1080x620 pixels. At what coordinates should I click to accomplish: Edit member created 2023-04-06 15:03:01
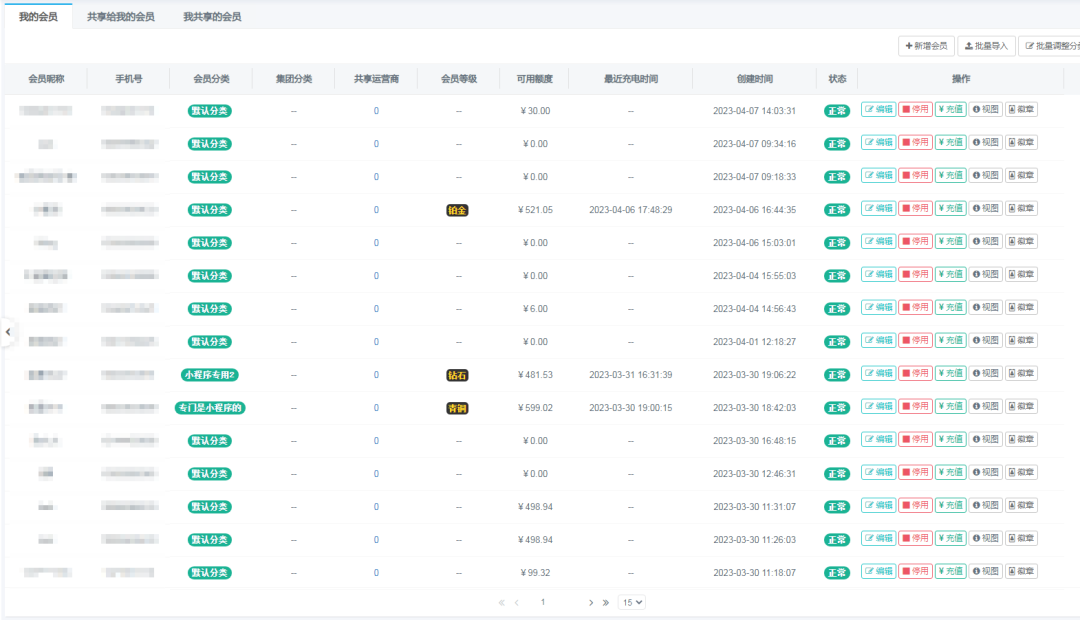tap(878, 242)
